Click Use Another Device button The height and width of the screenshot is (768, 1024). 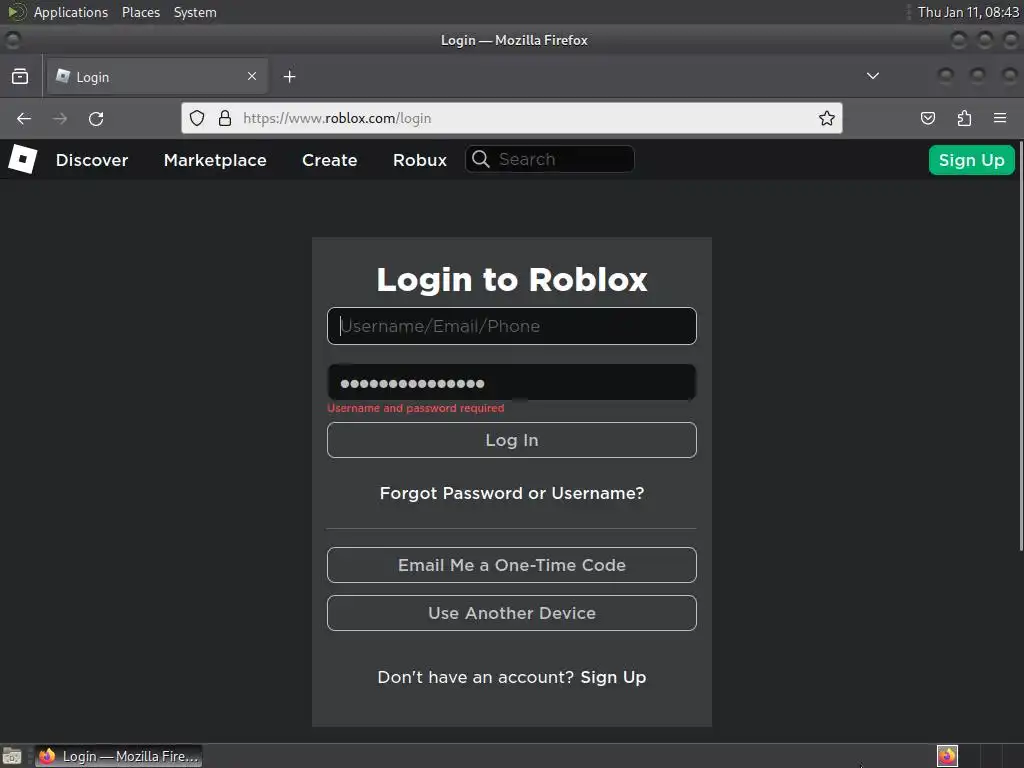click(512, 613)
